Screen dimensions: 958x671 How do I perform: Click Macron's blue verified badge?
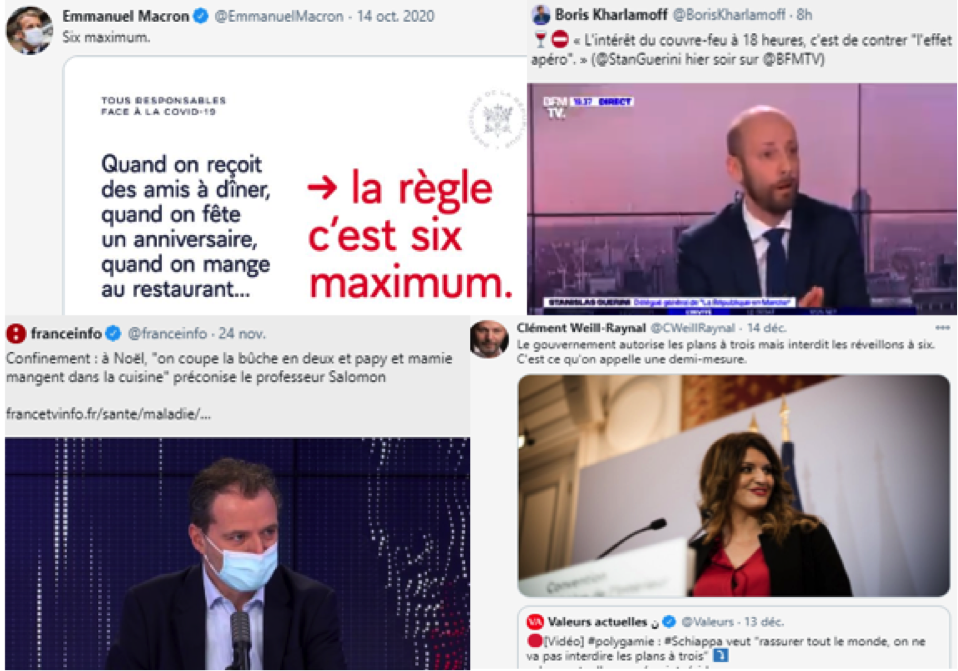pos(201,16)
